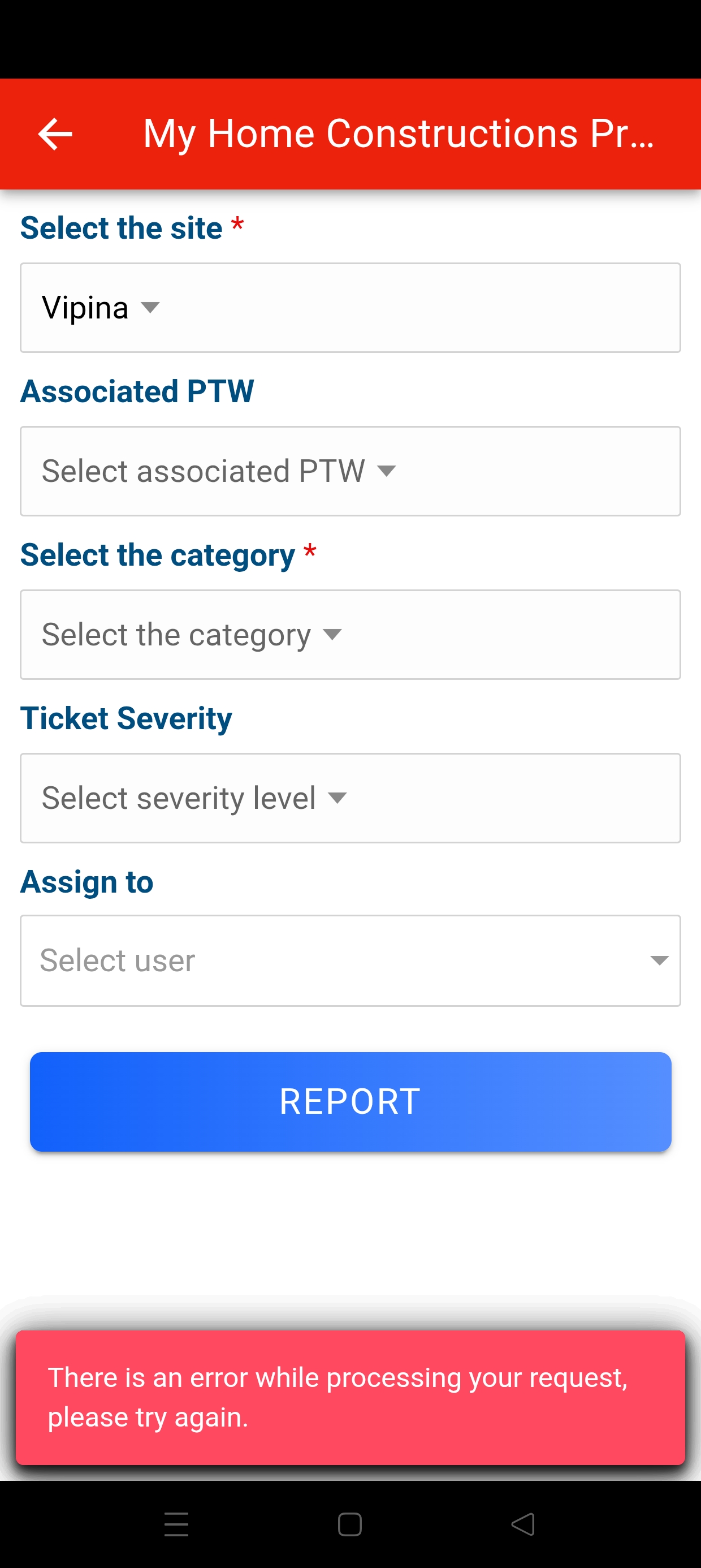This screenshot has width=701, height=1568.
Task: Click the Associated PTW label
Action: (137, 391)
